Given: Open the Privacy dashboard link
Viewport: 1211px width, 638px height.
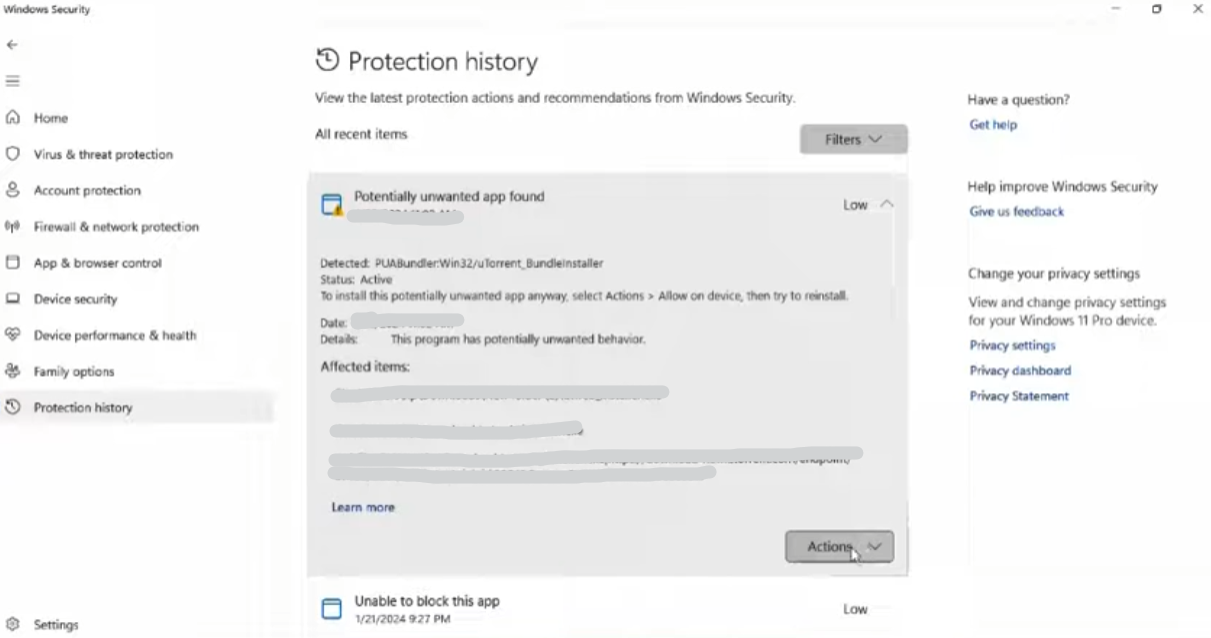Looking at the screenshot, I should 1020,371.
